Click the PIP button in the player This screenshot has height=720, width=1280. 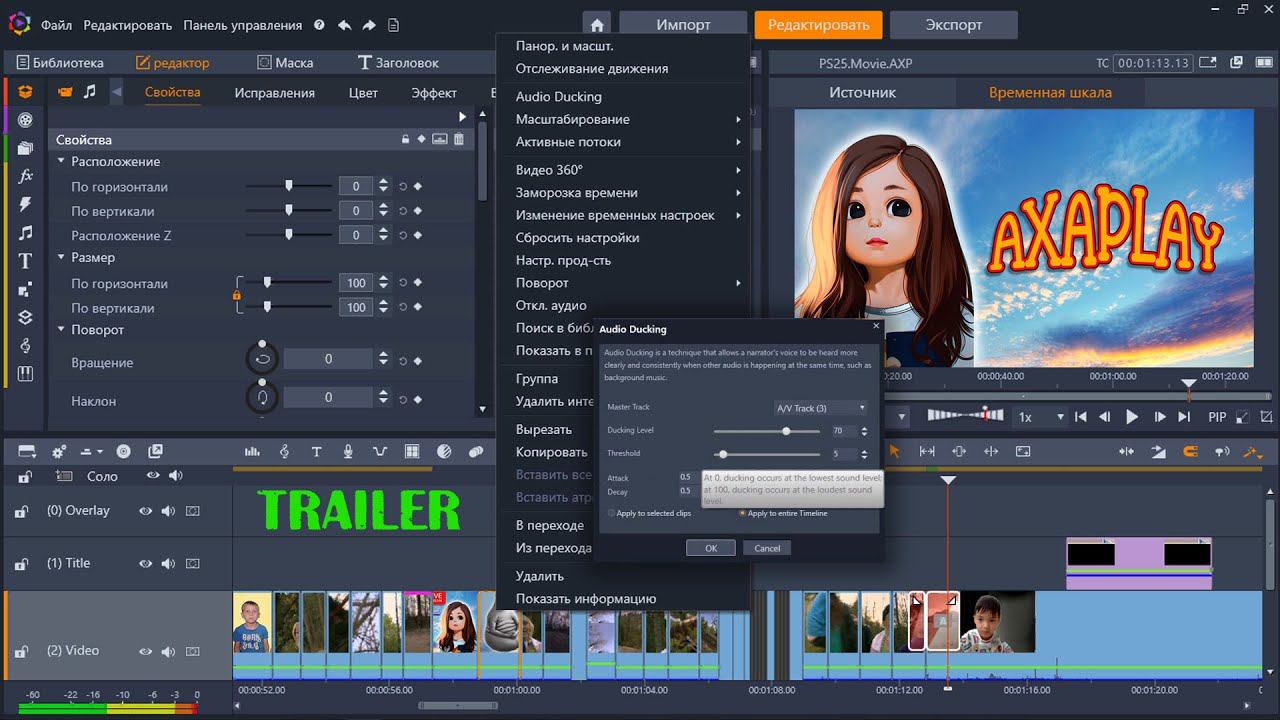click(1216, 417)
